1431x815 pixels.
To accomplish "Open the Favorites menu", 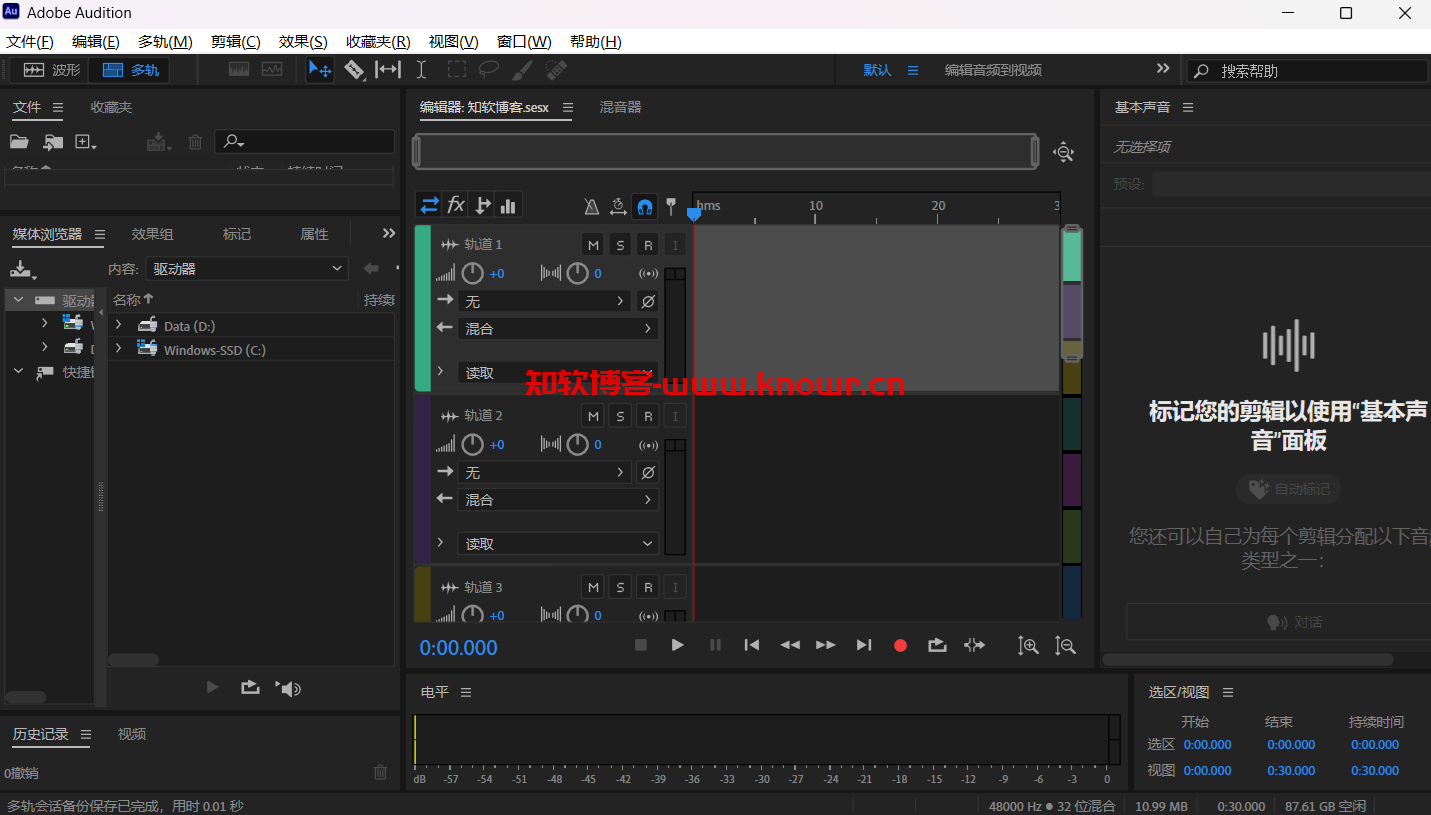I will pyautogui.click(x=378, y=41).
